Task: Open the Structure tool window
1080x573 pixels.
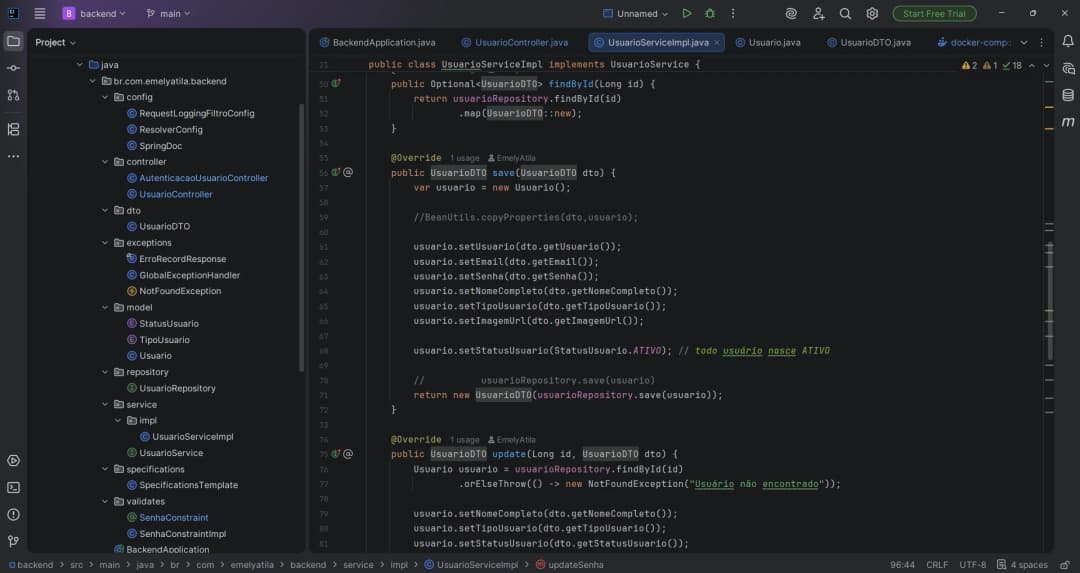Action: click(13, 129)
